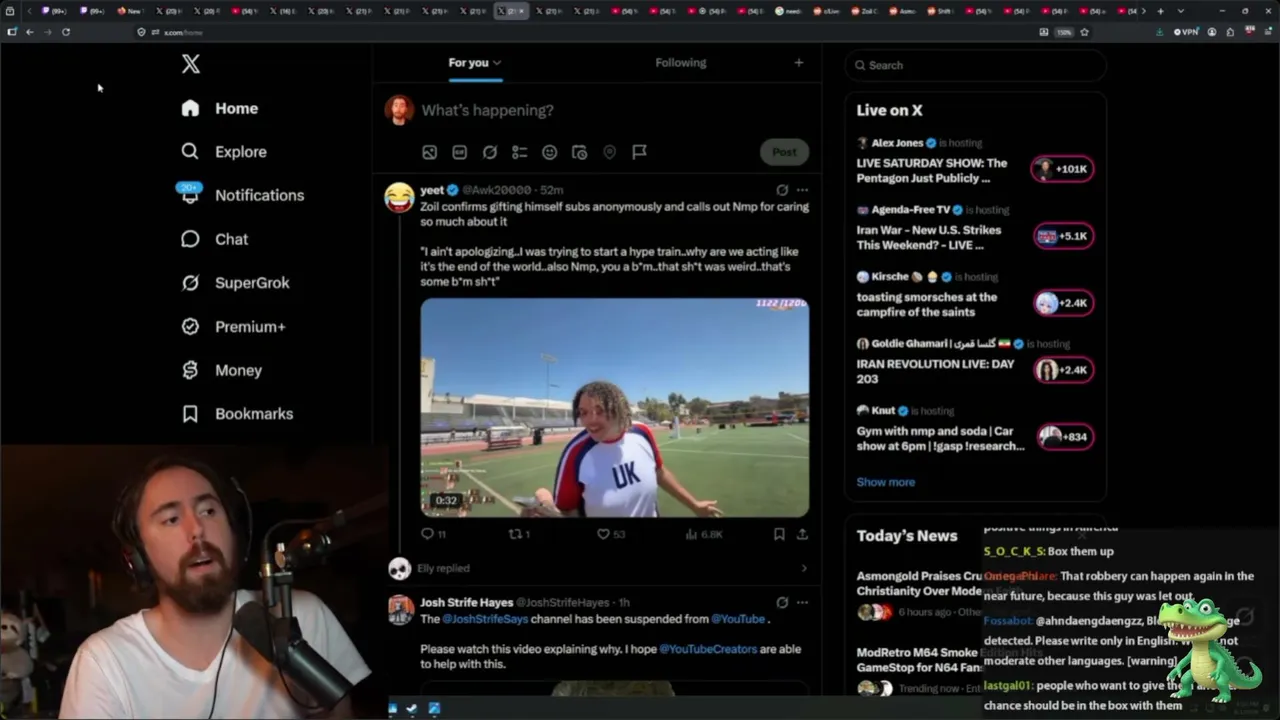
Task: Like yeet's post with the heart icon
Action: 603,534
